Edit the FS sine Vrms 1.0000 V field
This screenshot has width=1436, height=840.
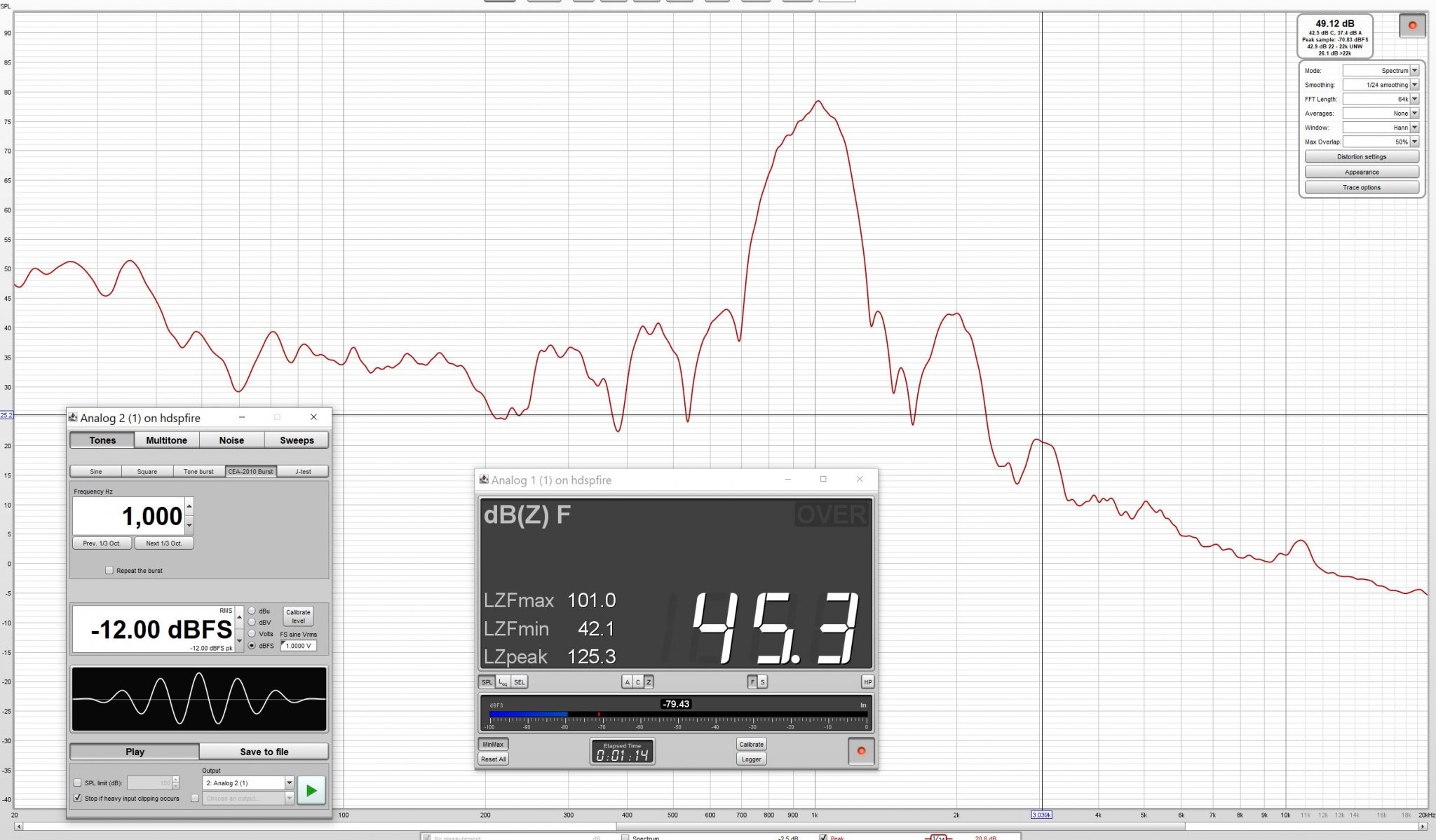click(x=299, y=646)
